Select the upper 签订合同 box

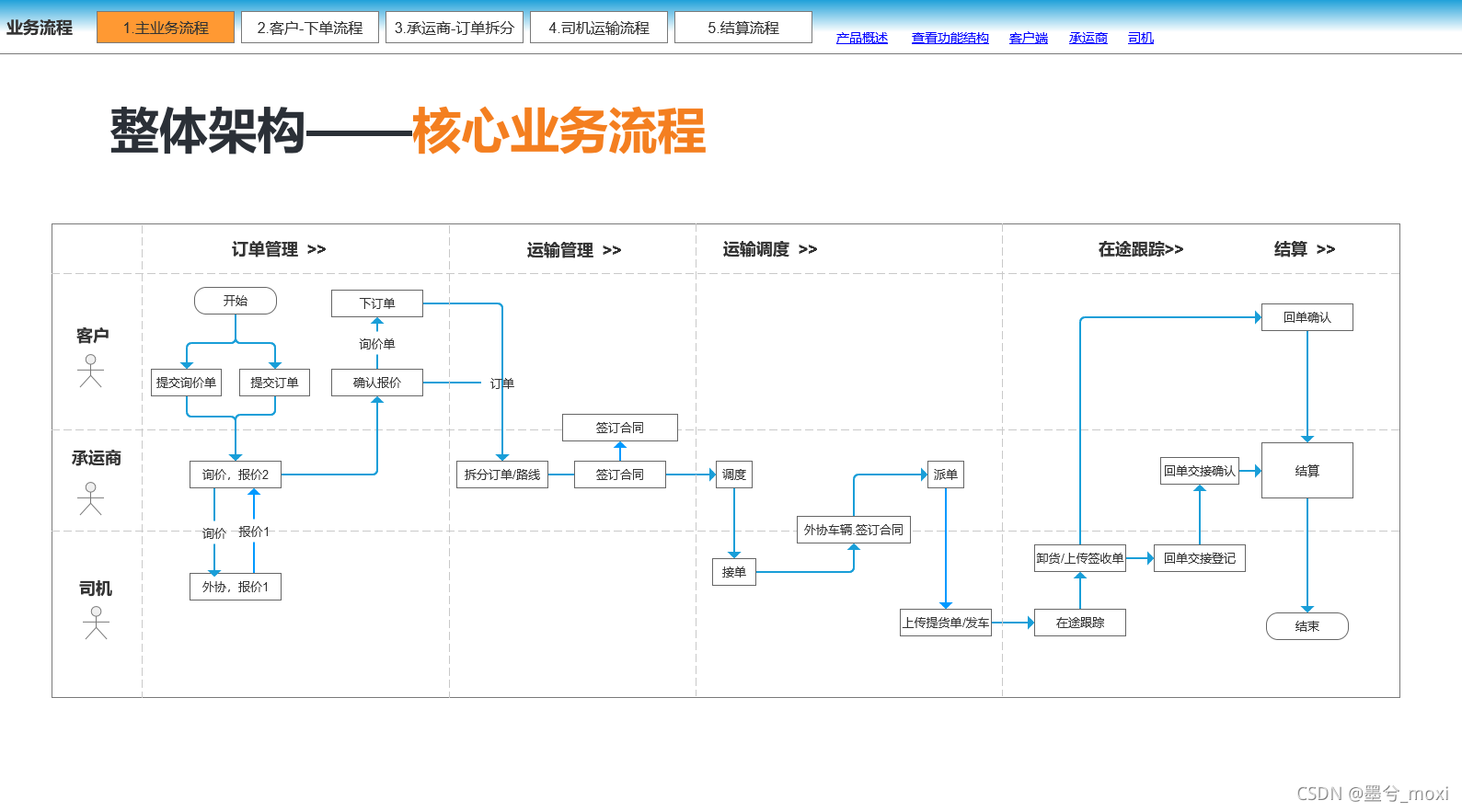pyautogui.click(x=620, y=428)
